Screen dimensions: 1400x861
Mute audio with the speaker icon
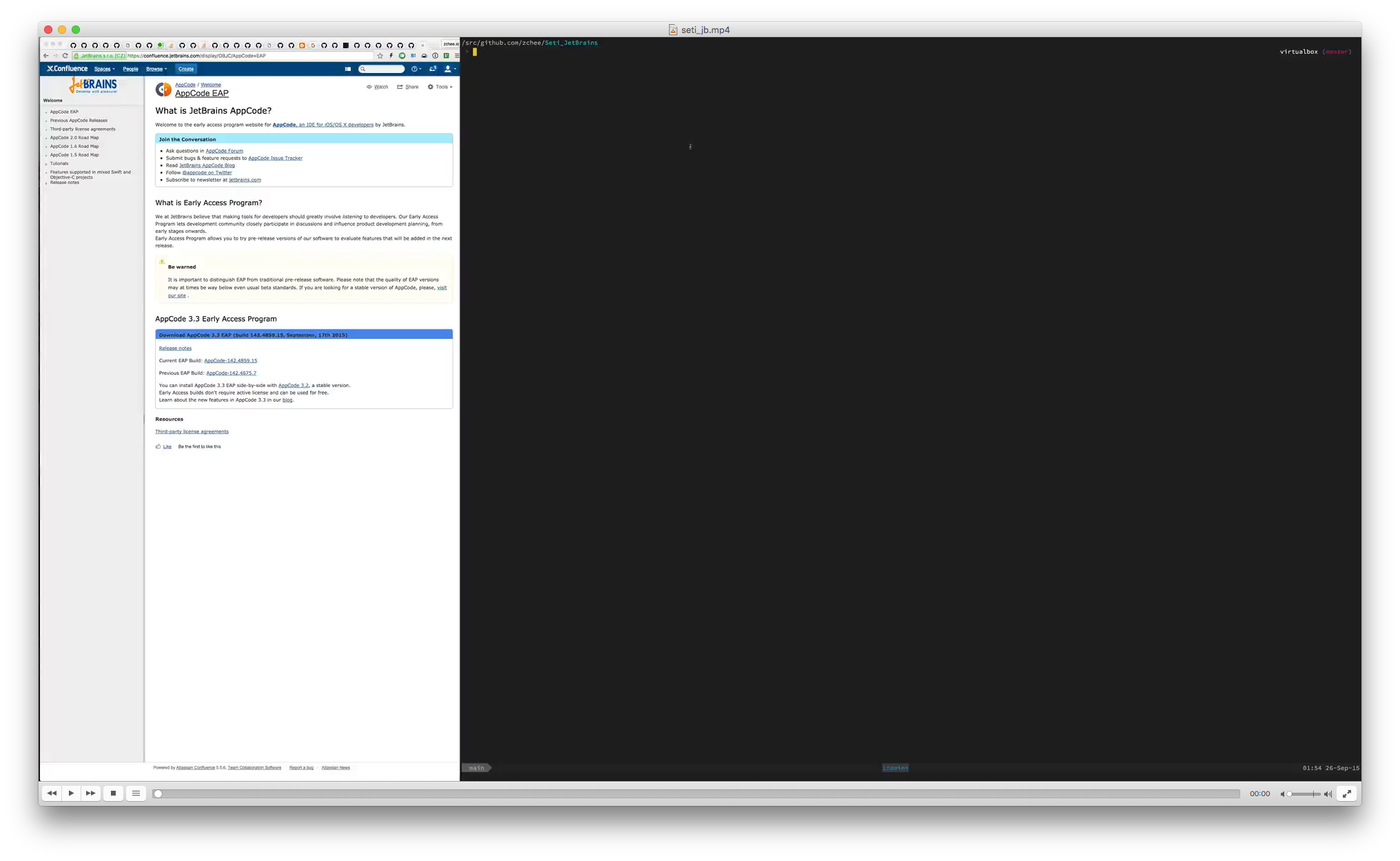1282,794
